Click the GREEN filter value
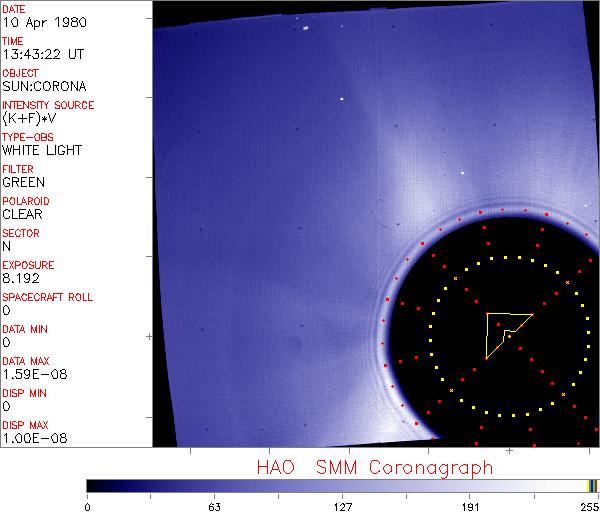Screen dimensions: 600x512 23,182
